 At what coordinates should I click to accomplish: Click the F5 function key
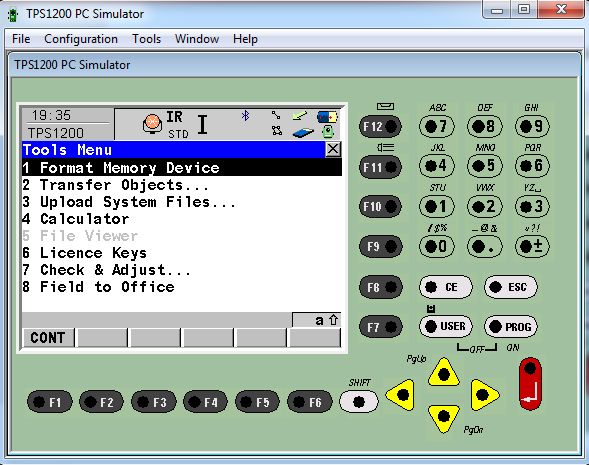tap(257, 402)
